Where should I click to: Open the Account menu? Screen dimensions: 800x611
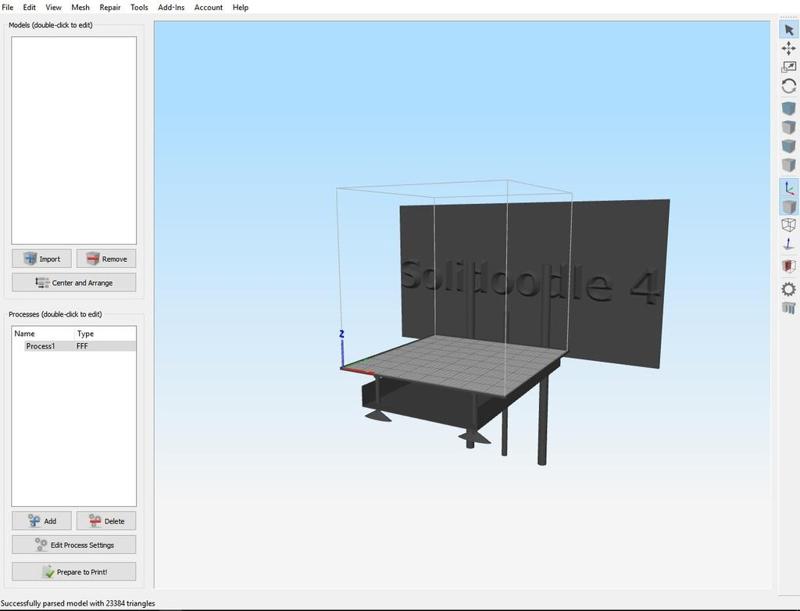click(x=208, y=7)
